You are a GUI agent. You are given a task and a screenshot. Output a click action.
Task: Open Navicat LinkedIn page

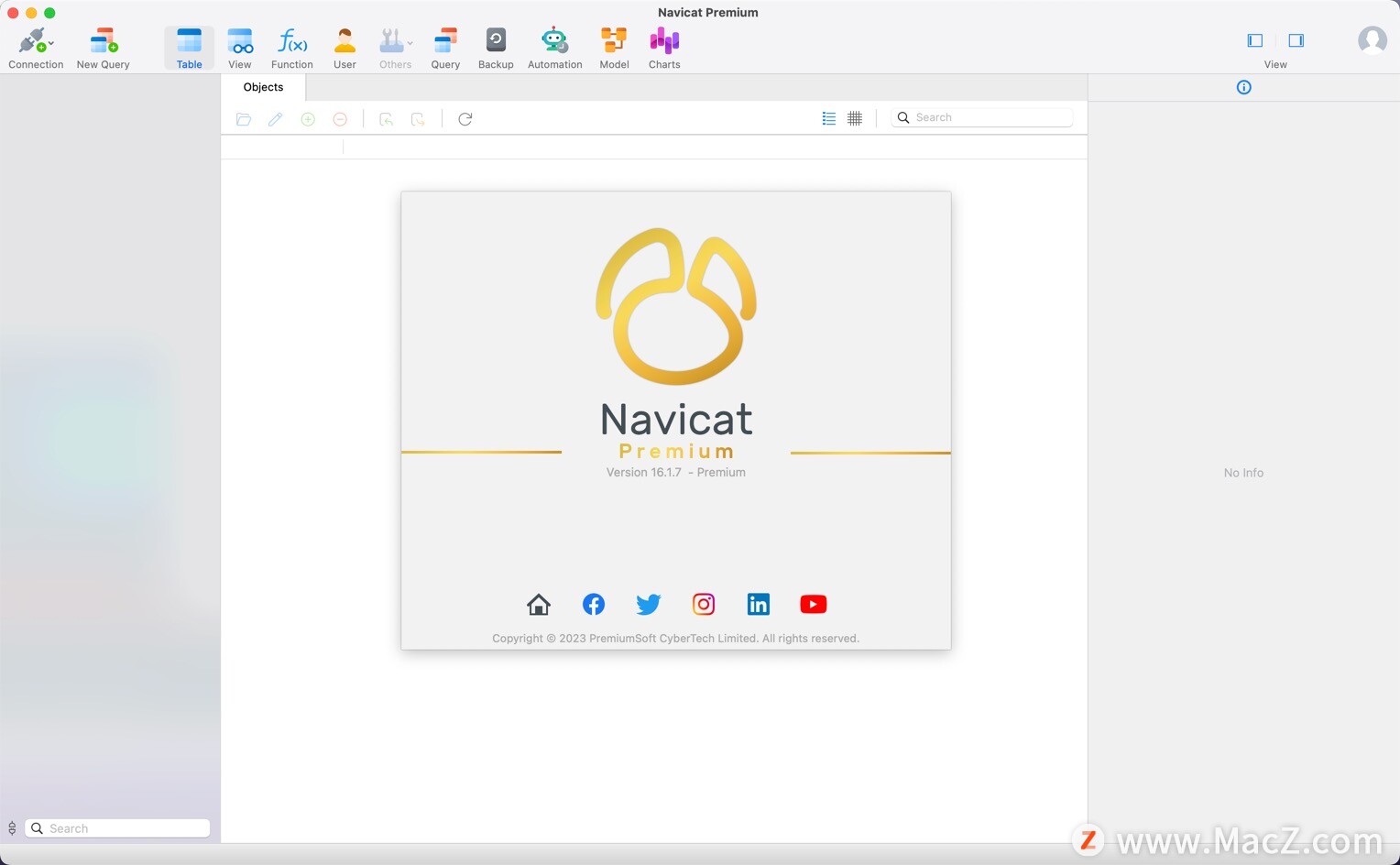pyautogui.click(x=759, y=604)
